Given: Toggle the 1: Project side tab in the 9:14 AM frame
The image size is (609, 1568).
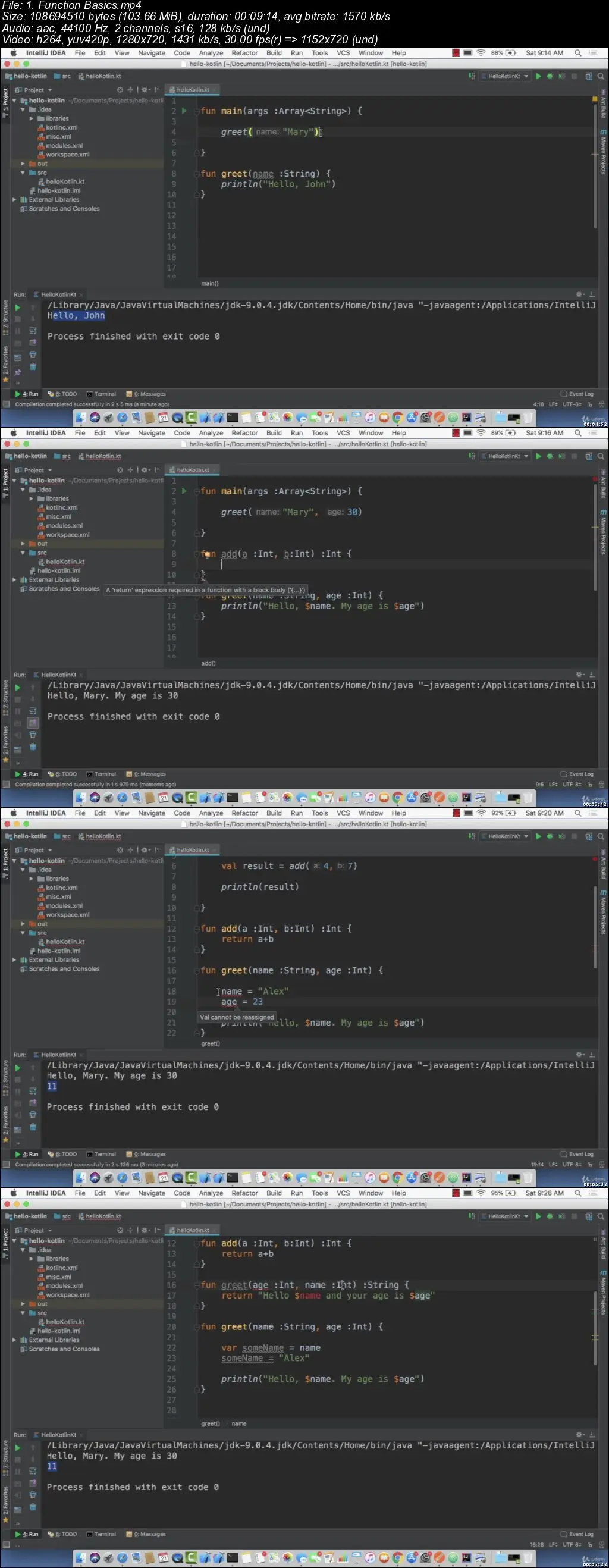Looking at the screenshot, I should [x=5, y=104].
